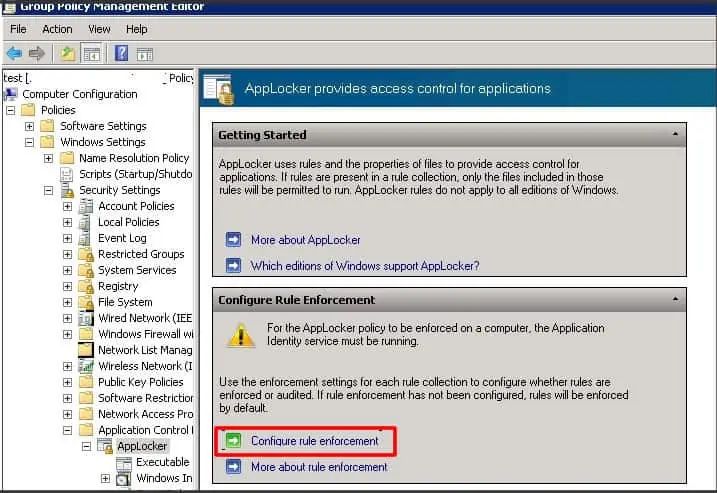Expand the Public Key Policies node
The image size is (717, 493).
67,382
